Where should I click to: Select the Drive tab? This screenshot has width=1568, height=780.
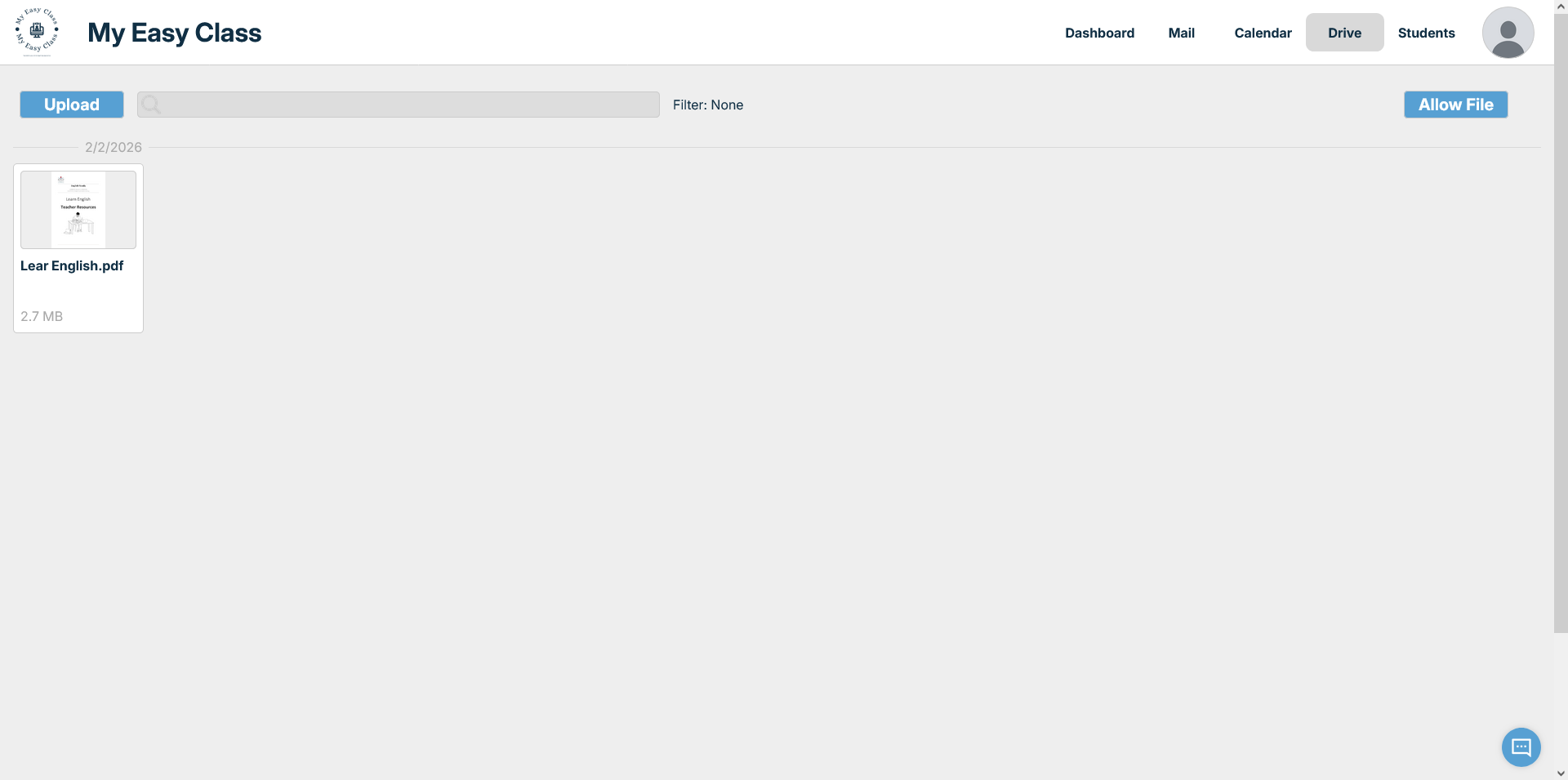pos(1344,33)
